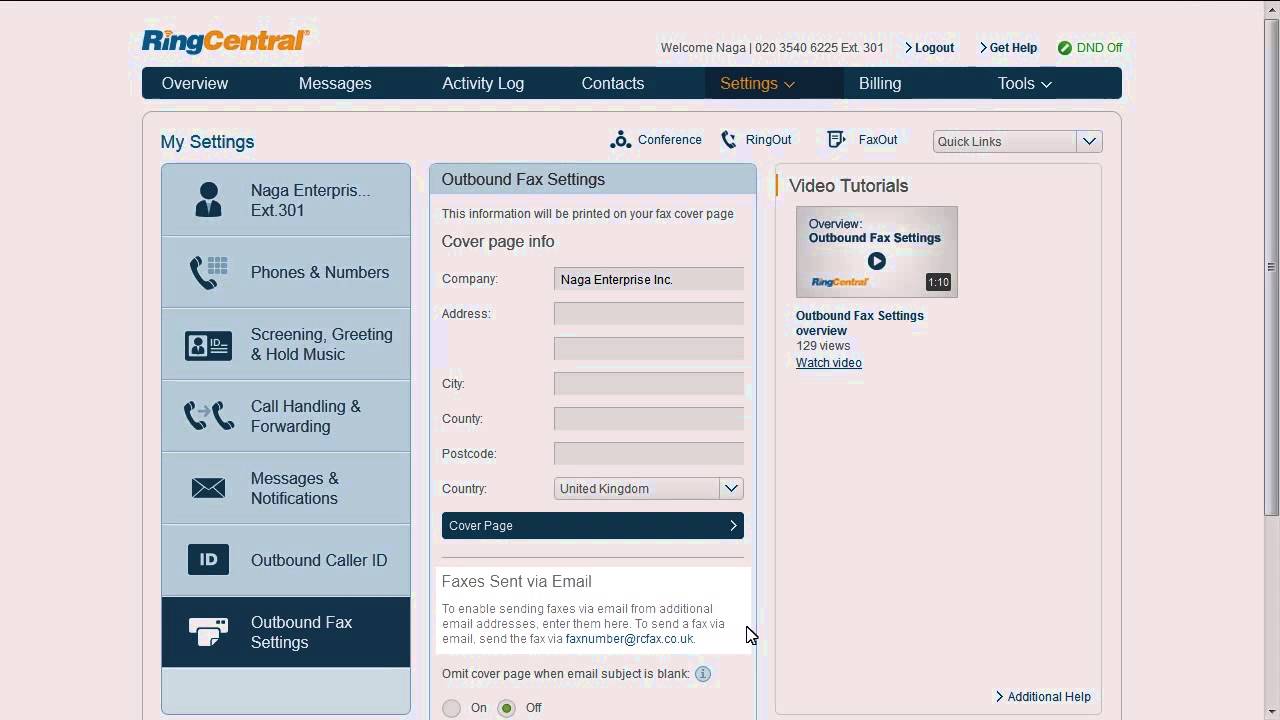Image resolution: width=1280 pixels, height=720 pixels.
Task: Expand the Cover Page section
Action: point(593,526)
